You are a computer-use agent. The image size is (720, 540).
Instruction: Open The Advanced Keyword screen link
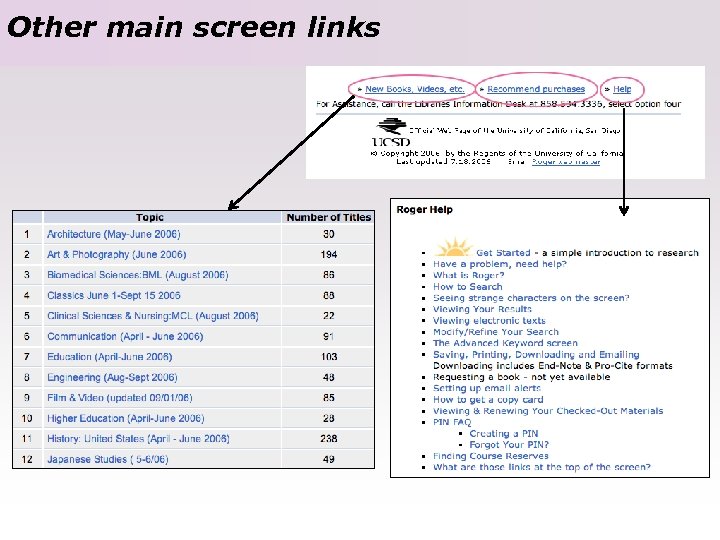505,343
